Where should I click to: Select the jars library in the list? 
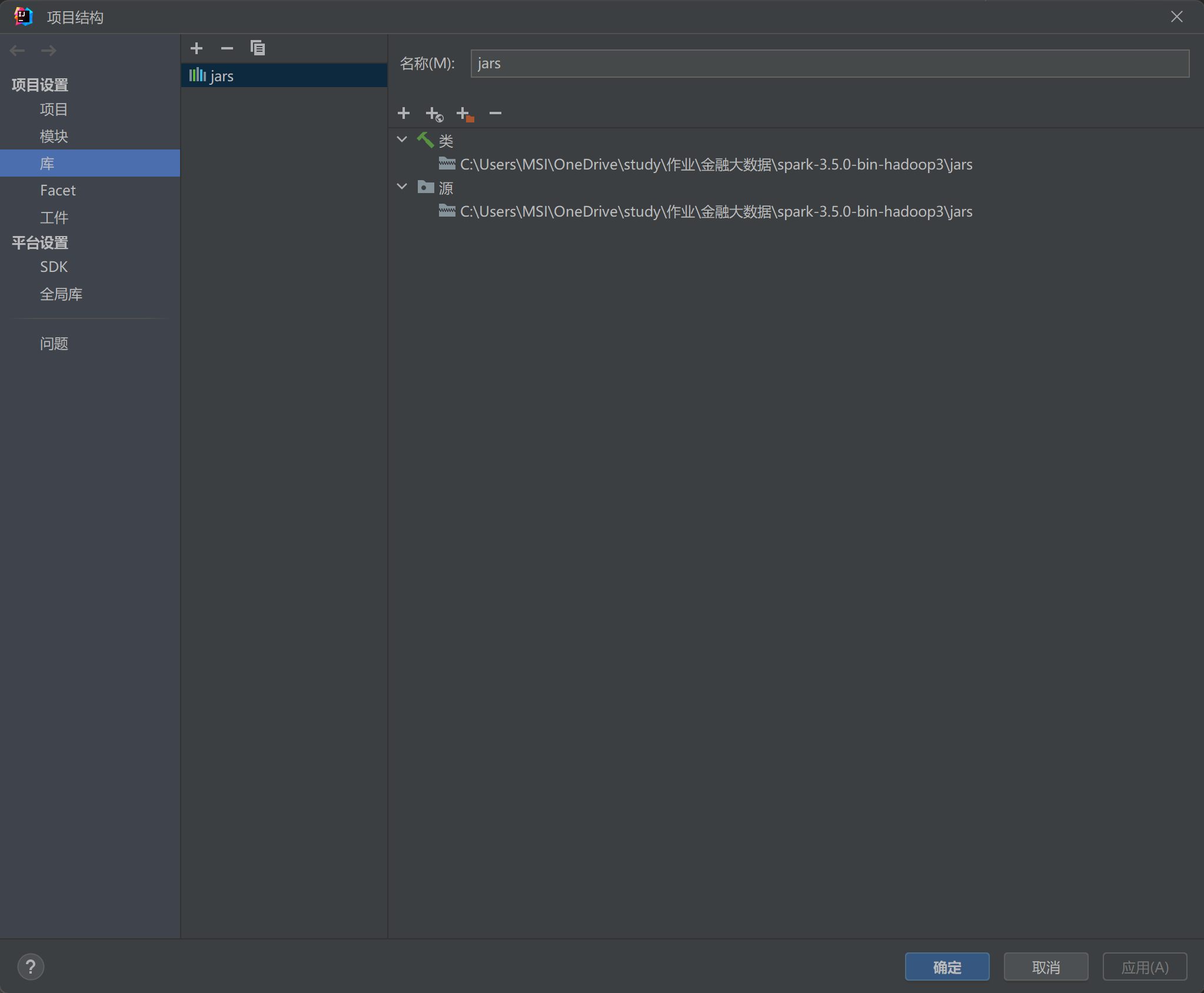click(284, 76)
